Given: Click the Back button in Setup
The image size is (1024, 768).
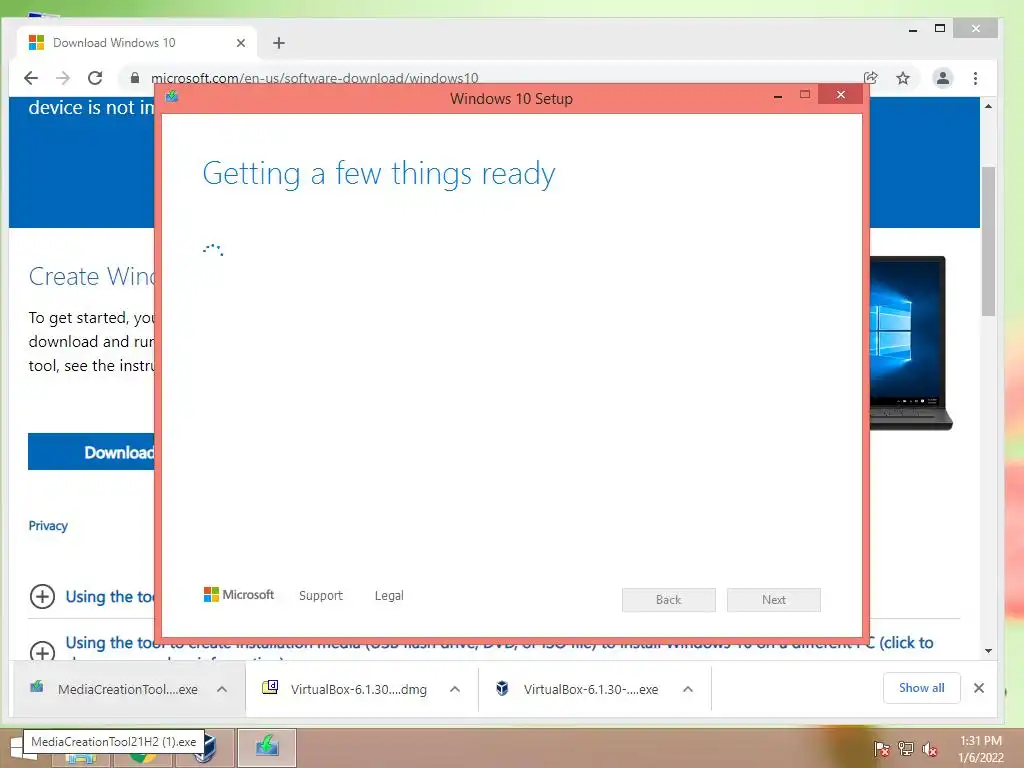Looking at the screenshot, I should coord(669,600).
